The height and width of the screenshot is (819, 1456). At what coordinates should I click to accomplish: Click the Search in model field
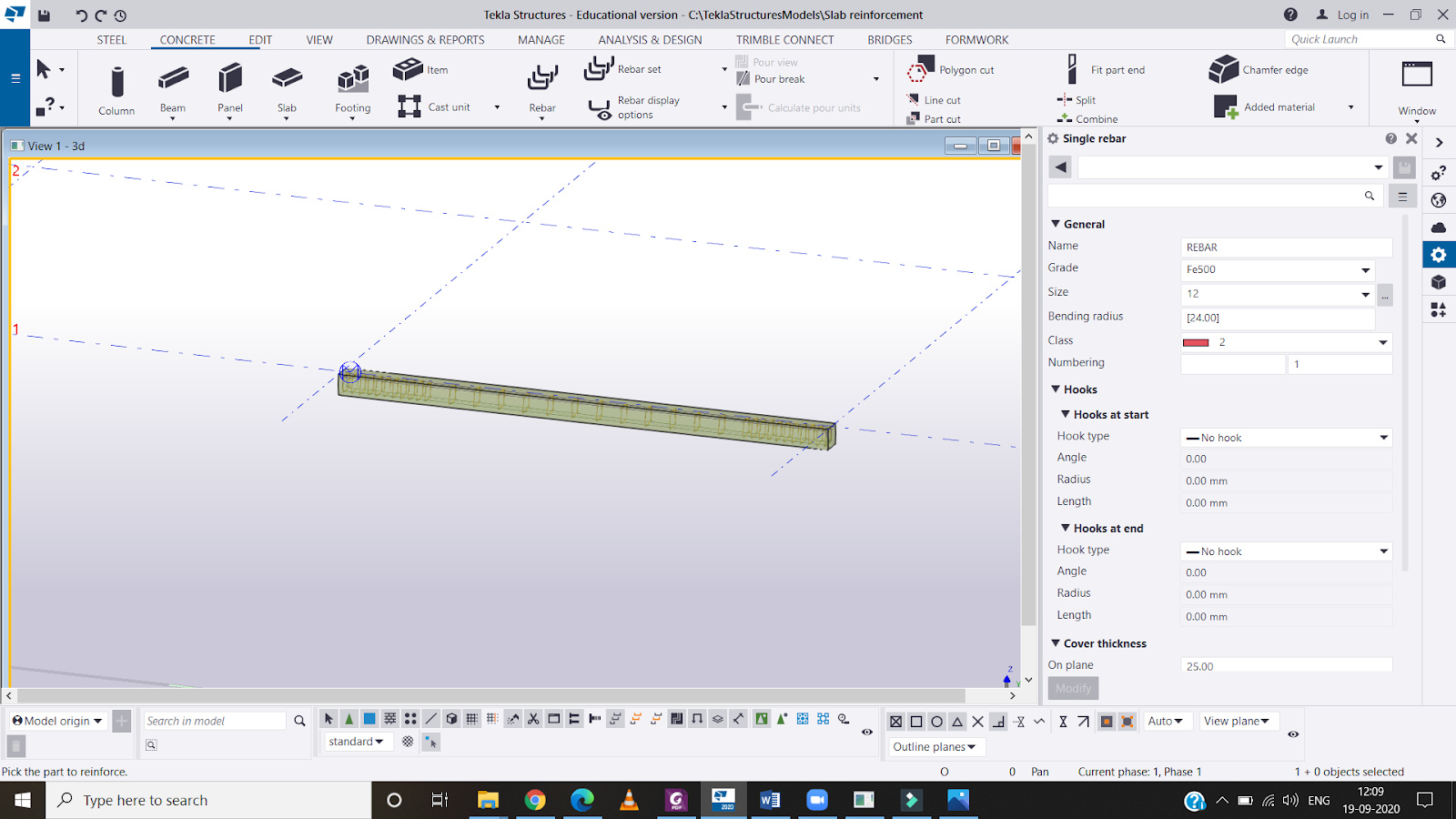pos(215,721)
